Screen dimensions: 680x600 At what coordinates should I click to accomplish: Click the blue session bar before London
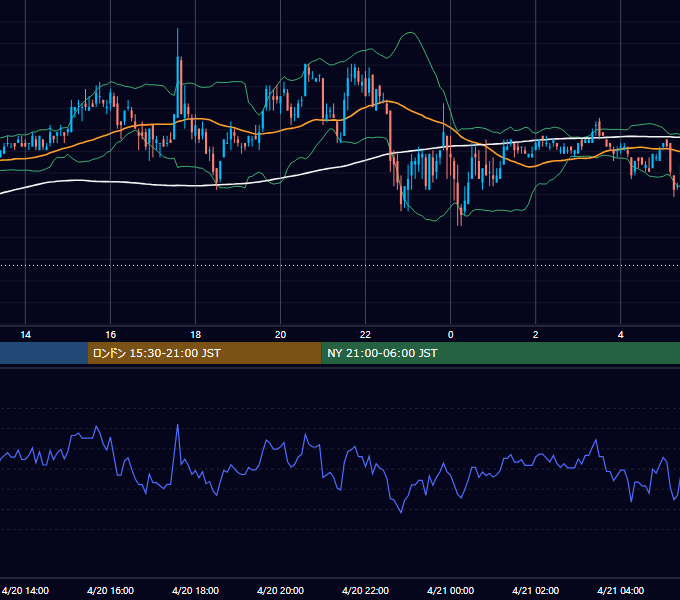coord(44,353)
